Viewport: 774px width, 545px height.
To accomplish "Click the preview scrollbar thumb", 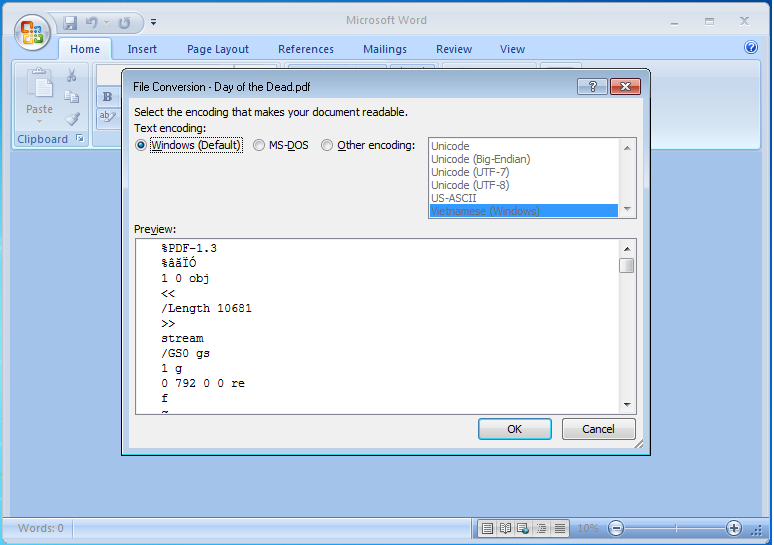I will [627, 266].
